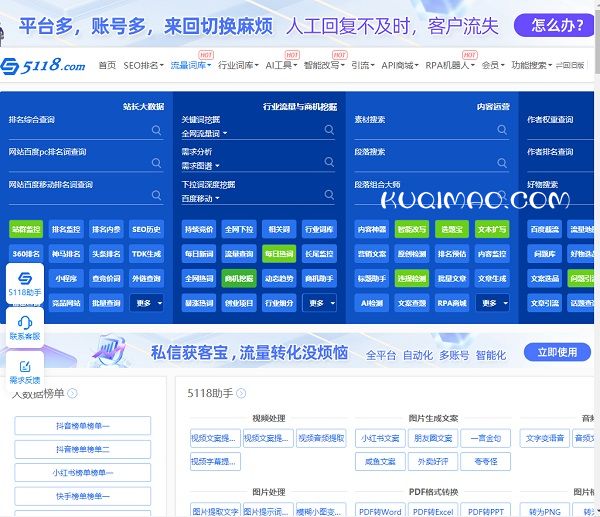Open the 会员 navigation menu
Screen dimensions: 600x517
click(493, 65)
